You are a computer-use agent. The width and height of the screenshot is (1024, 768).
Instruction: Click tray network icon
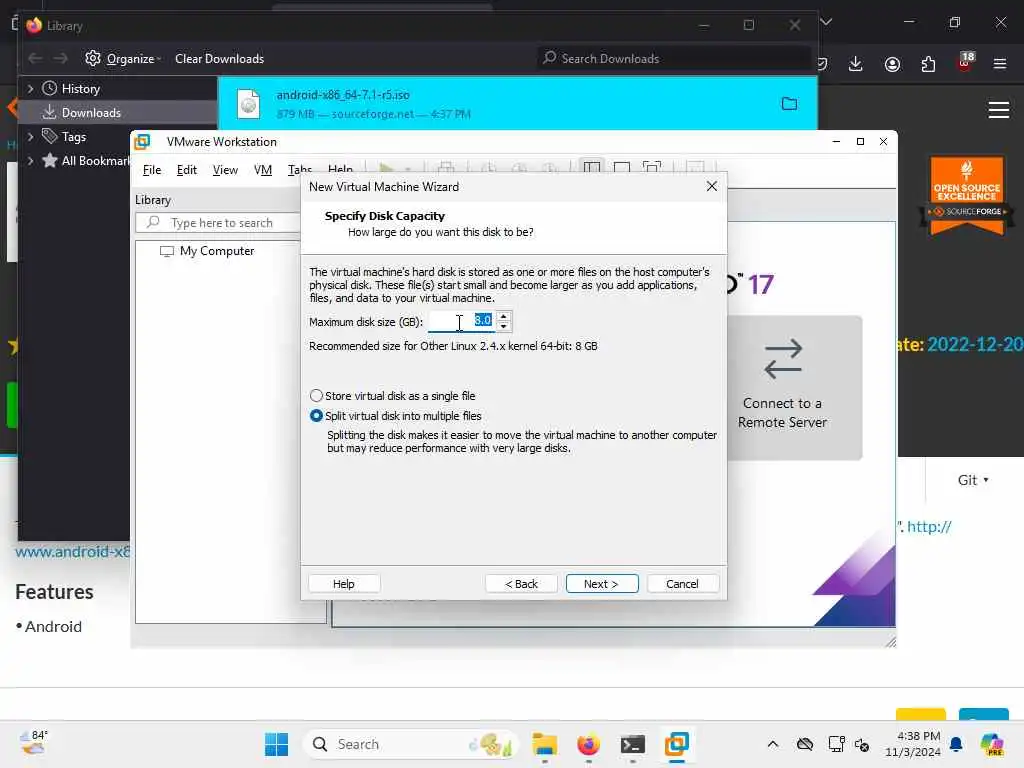835,744
